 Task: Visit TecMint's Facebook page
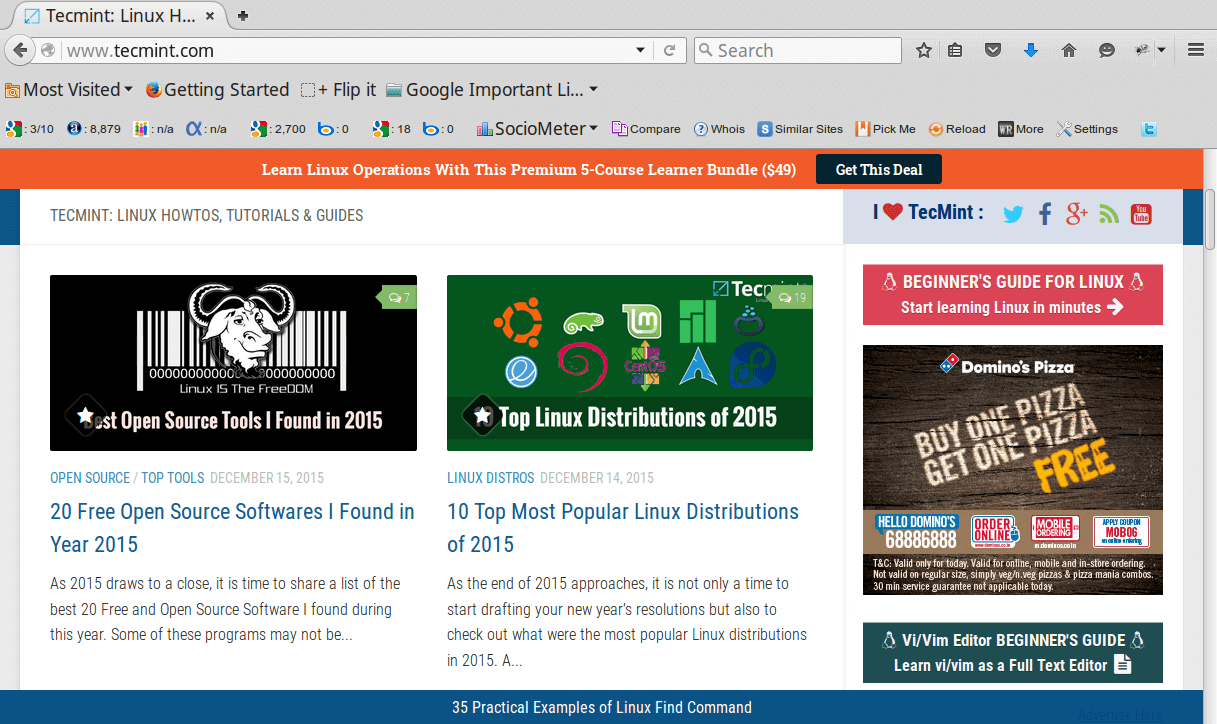click(1045, 213)
